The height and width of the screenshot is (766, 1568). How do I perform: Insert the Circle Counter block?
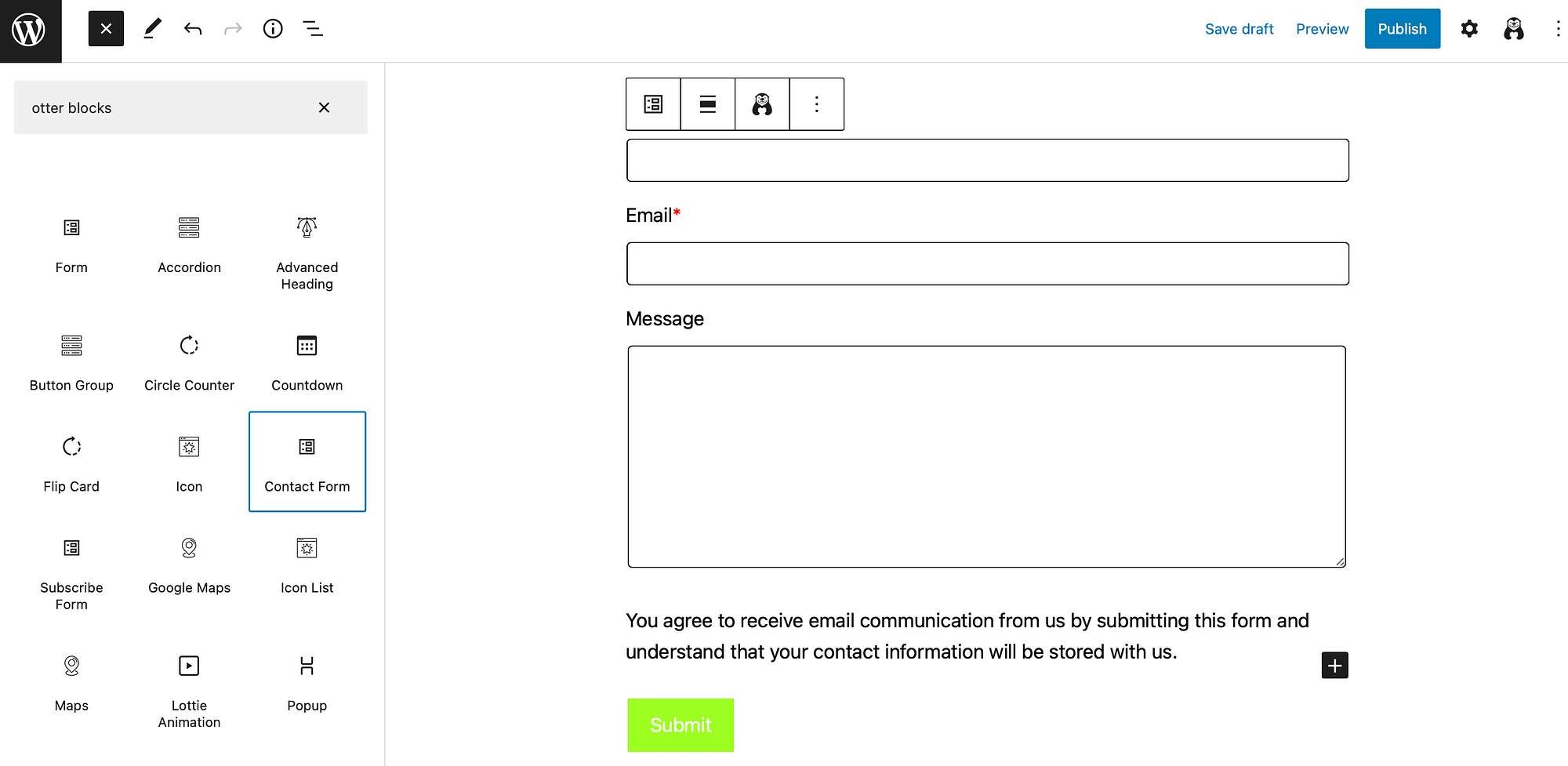pyautogui.click(x=189, y=361)
